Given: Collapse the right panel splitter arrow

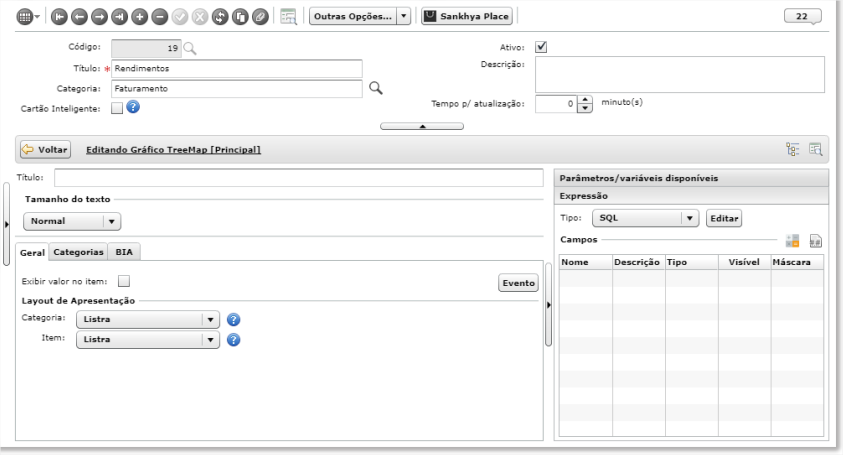Looking at the screenshot, I should pyautogui.click(x=548, y=304).
